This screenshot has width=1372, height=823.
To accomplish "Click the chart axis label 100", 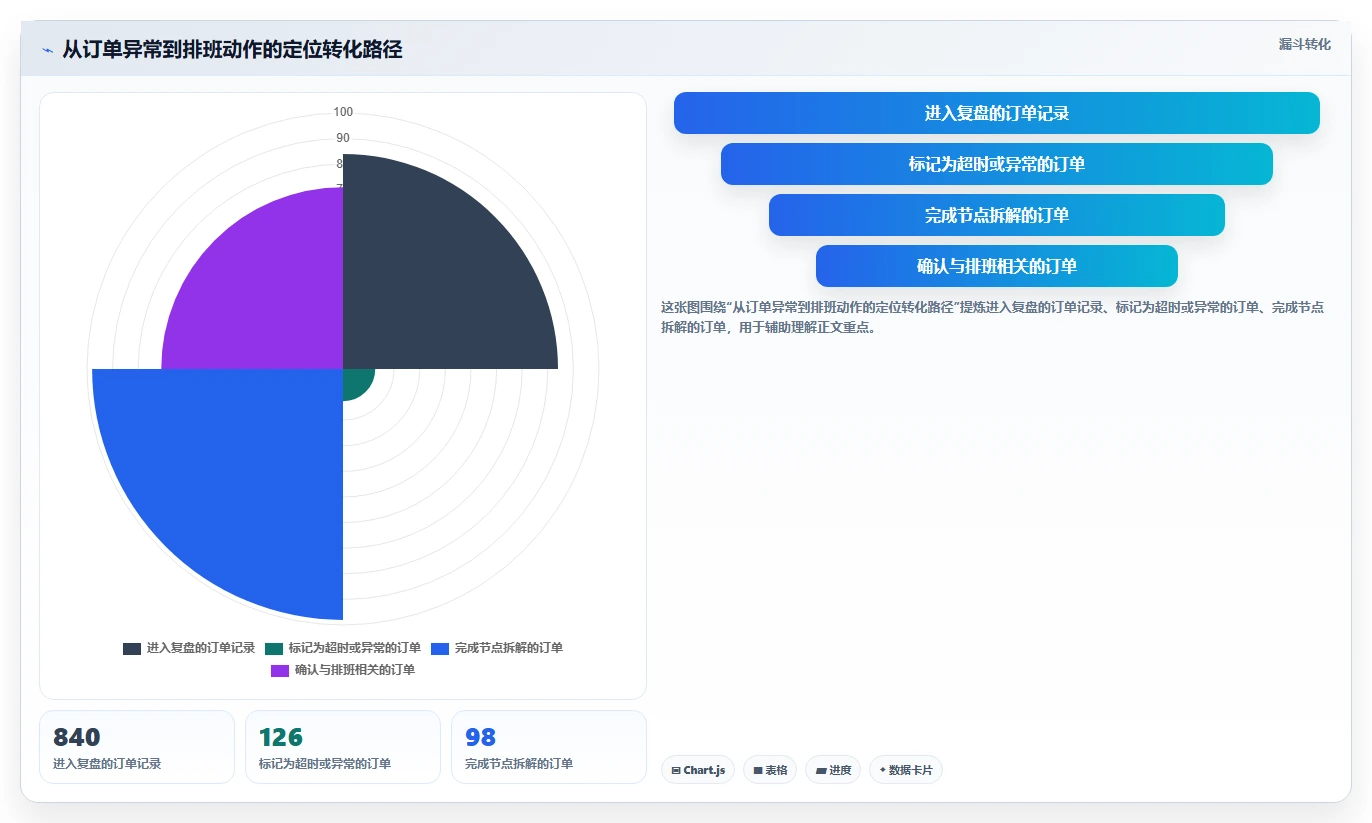I will (343, 112).
